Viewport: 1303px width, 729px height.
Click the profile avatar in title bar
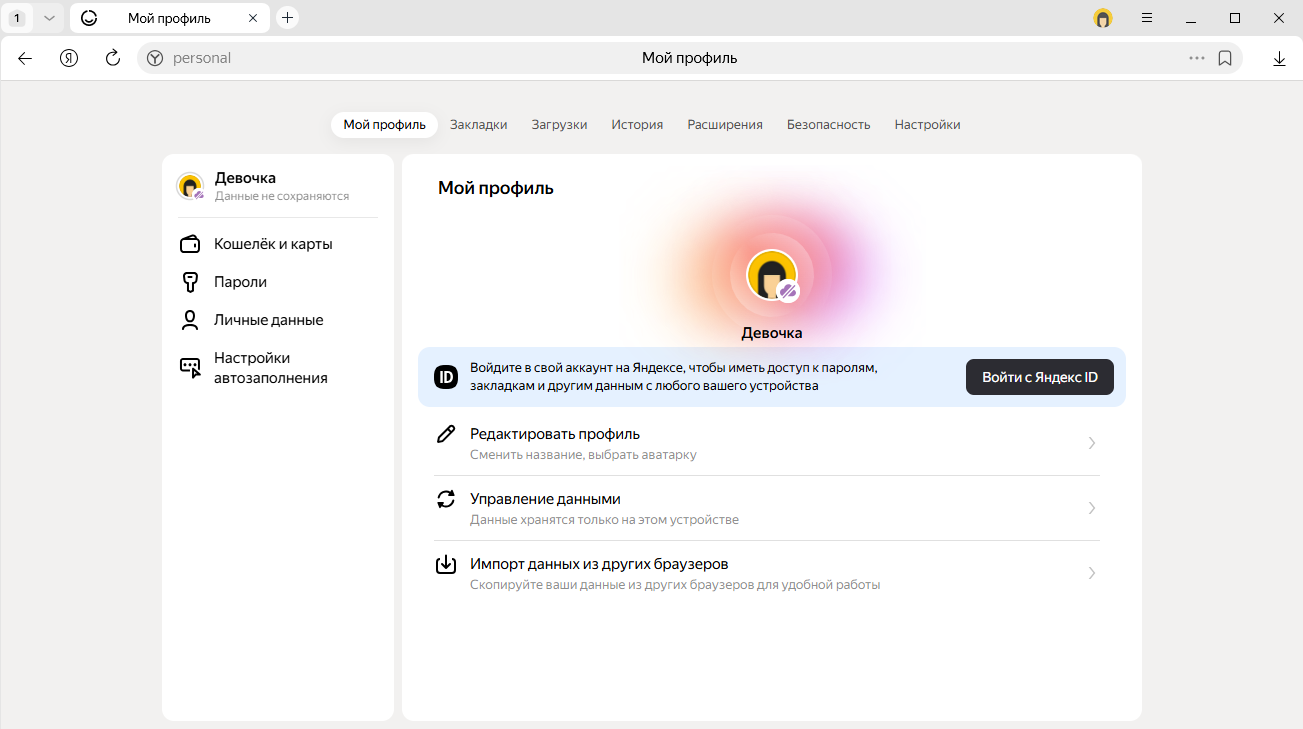1103,18
